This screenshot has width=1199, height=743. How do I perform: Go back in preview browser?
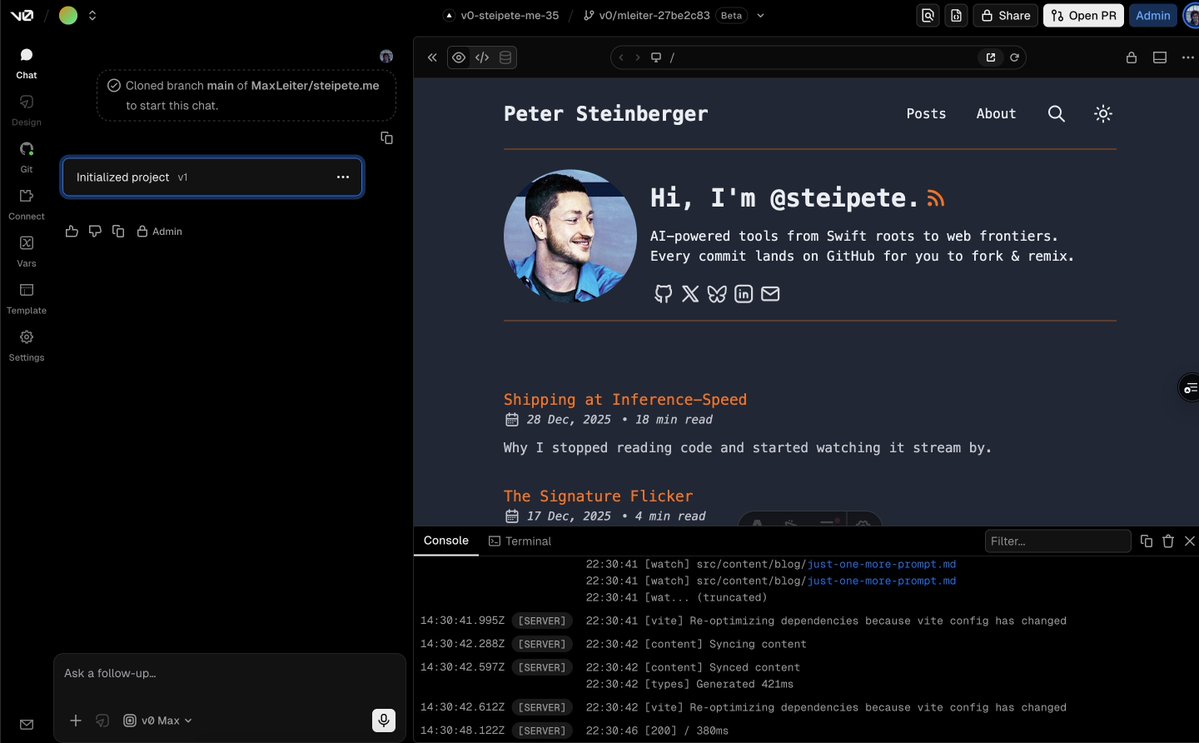point(621,57)
